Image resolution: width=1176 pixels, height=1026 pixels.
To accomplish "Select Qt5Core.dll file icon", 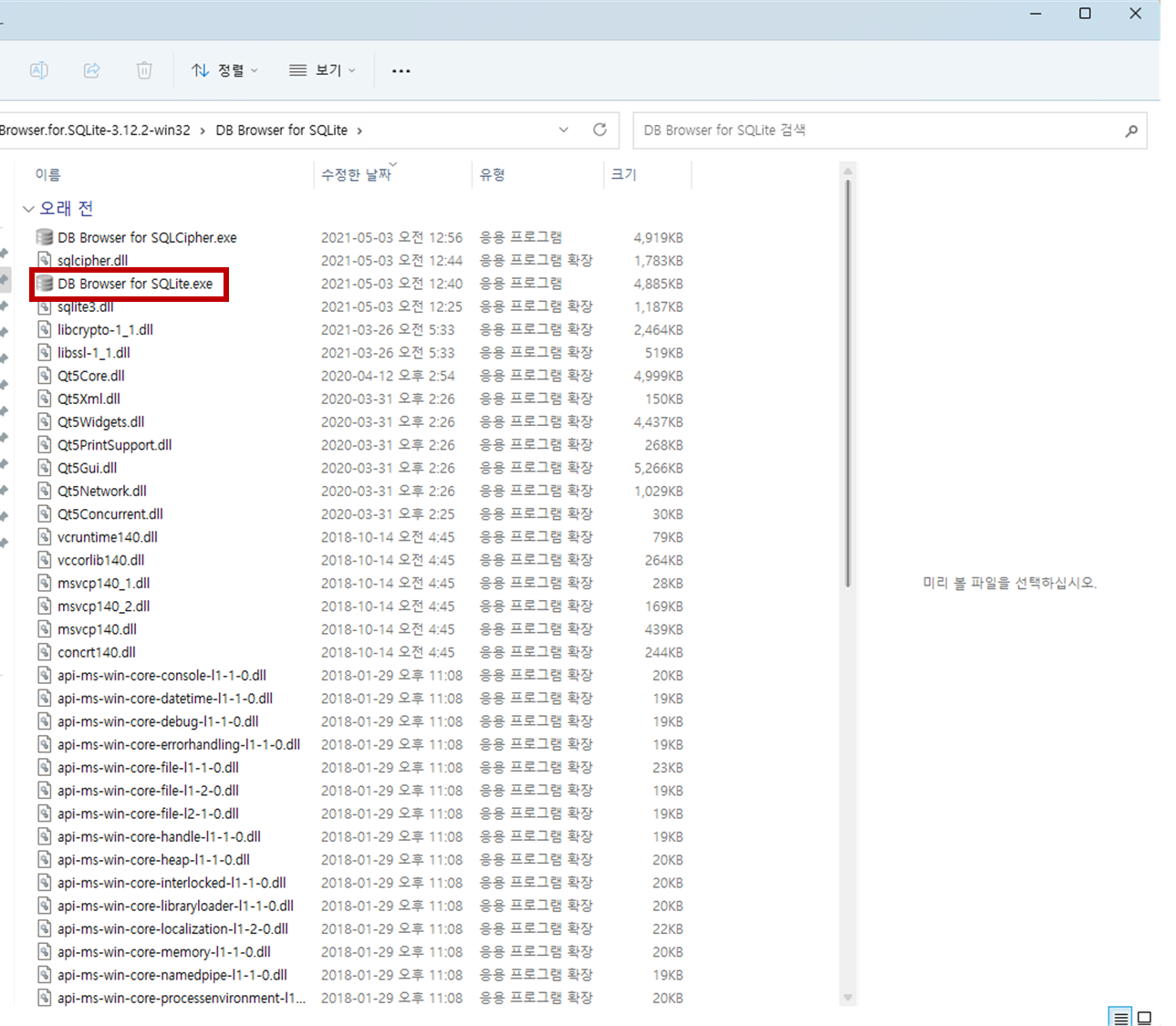I will (44, 376).
